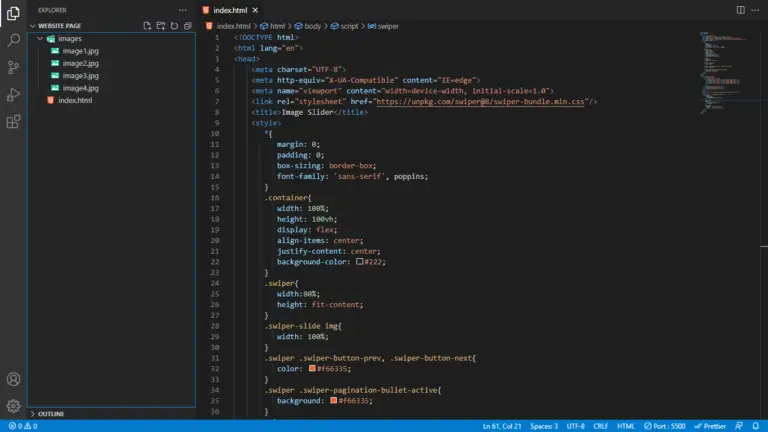
Task: Click line number 24 in gutter
Action: [x=215, y=283]
